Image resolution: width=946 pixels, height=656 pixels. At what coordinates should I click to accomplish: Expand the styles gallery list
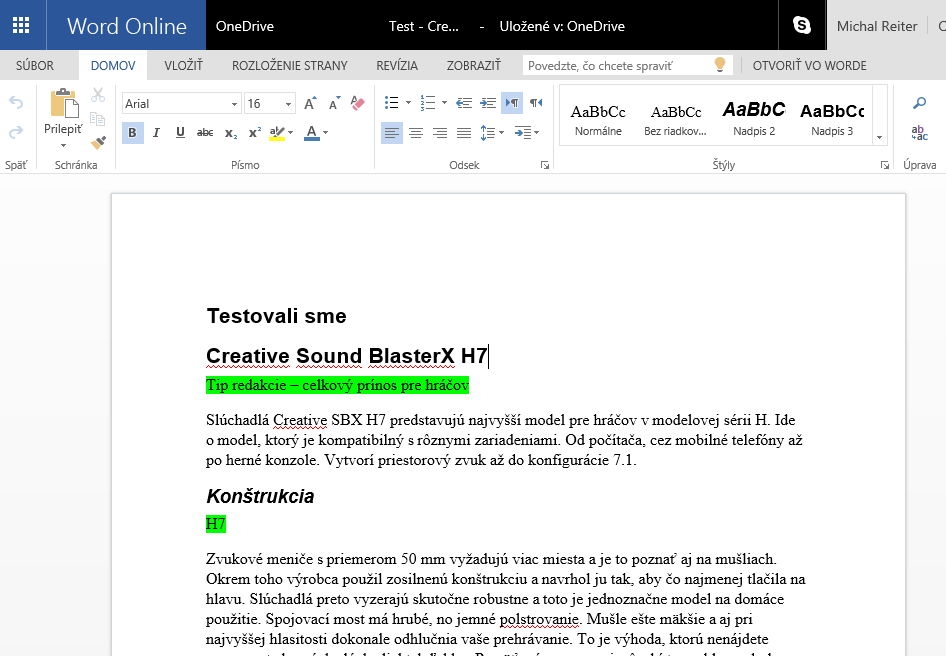879,138
